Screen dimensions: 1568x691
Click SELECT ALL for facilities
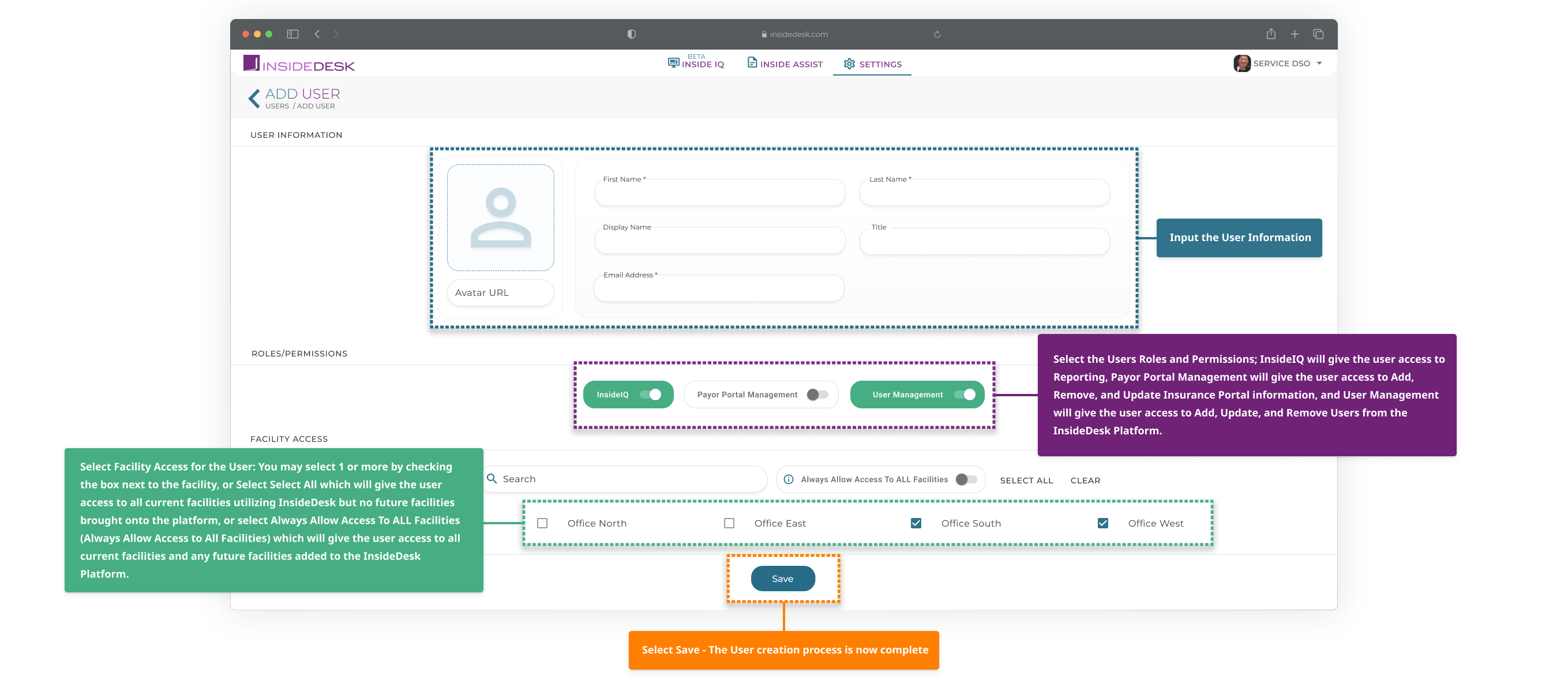(x=1026, y=480)
